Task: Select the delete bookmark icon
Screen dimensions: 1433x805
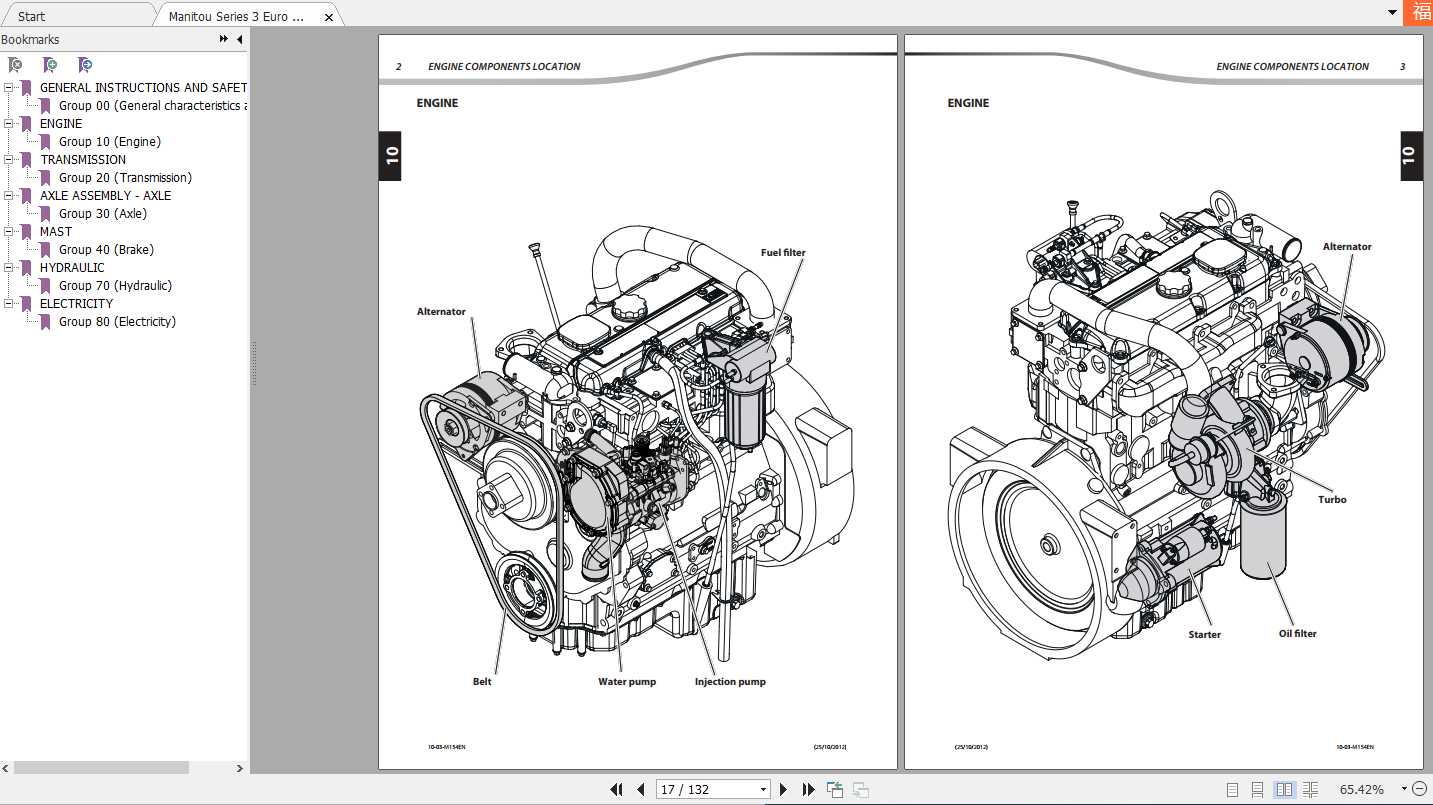Action: (x=14, y=64)
